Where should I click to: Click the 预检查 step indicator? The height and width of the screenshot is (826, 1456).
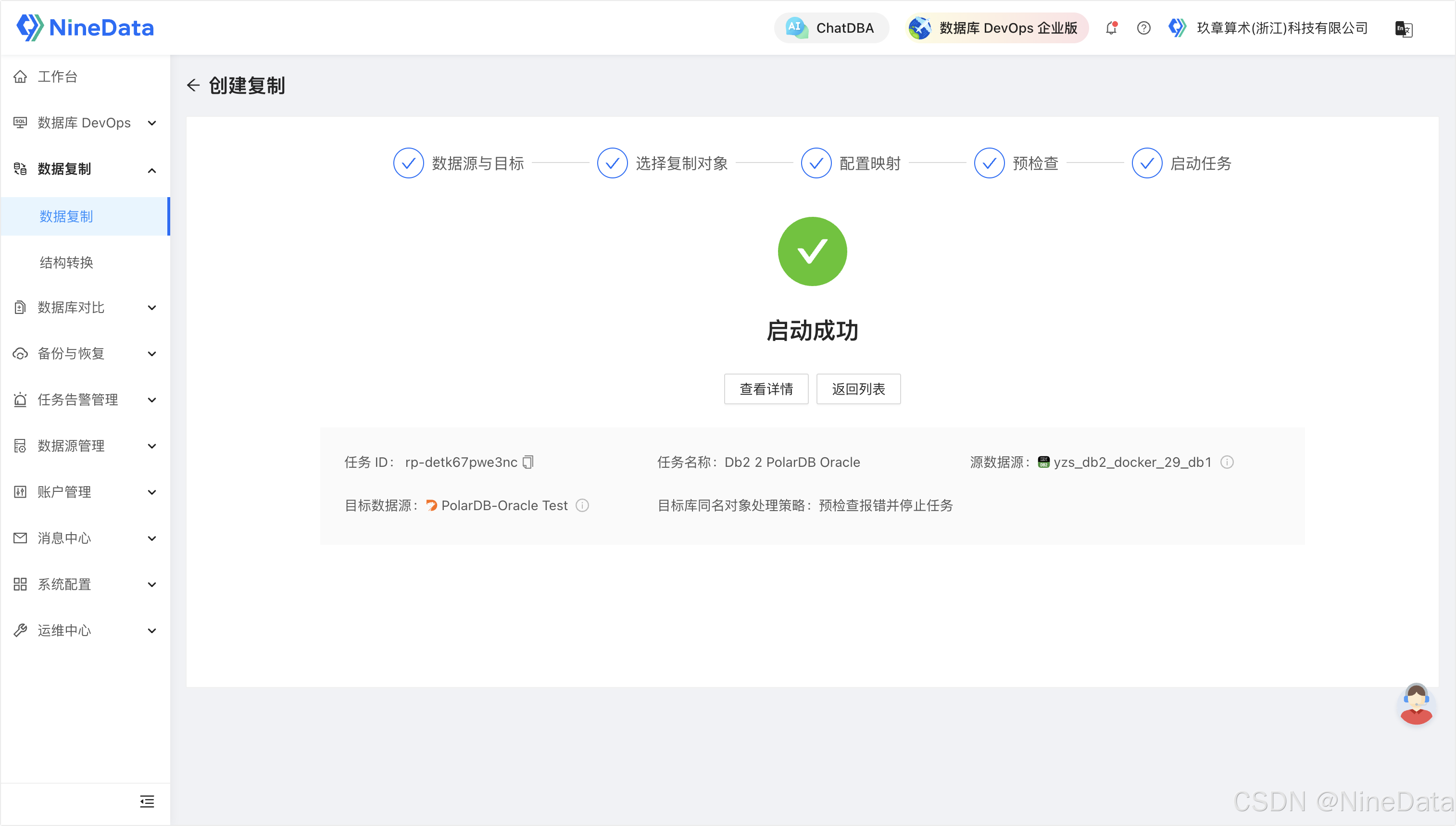[x=989, y=163]
